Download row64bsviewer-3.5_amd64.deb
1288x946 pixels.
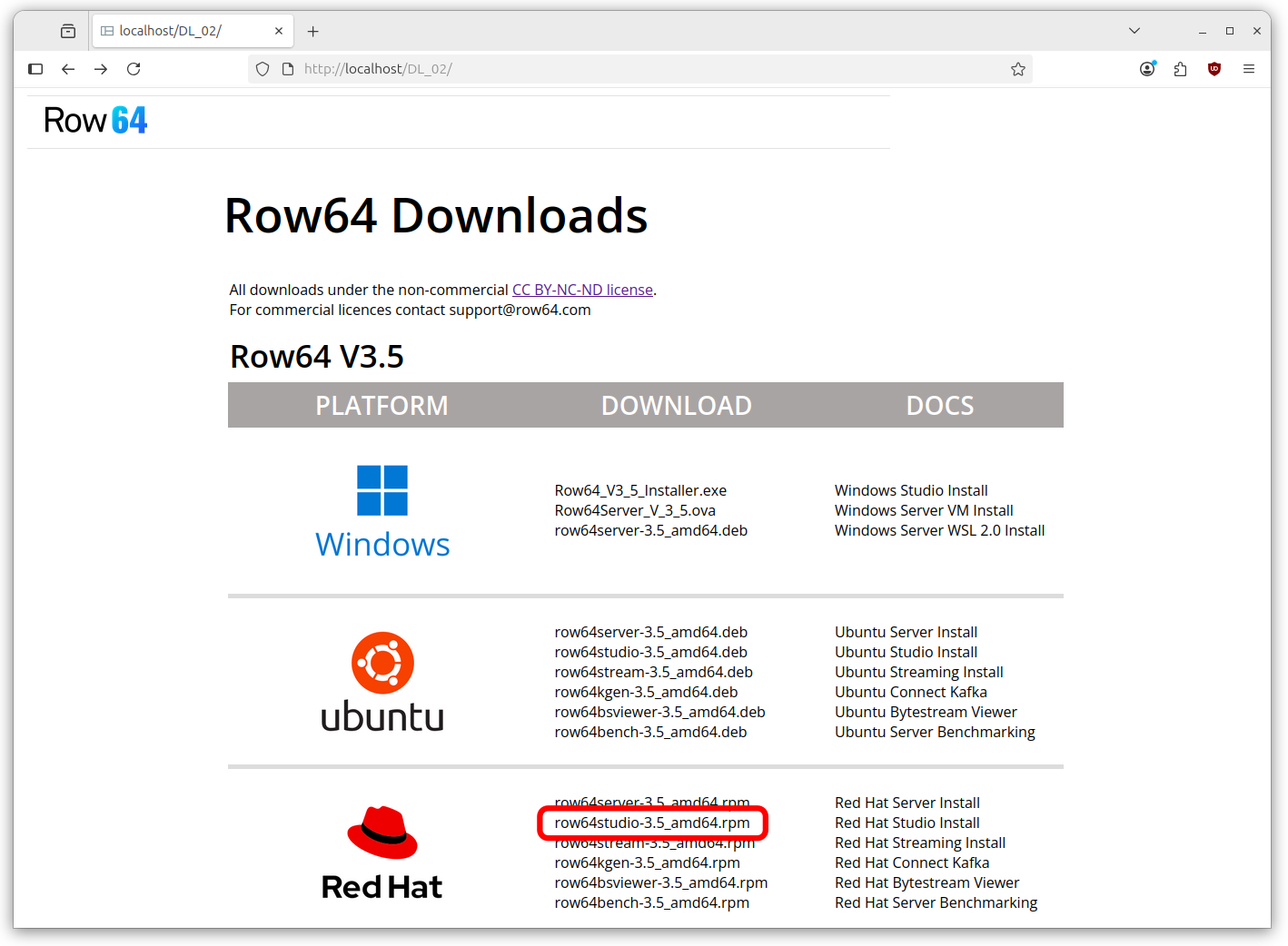click(659, 712)
